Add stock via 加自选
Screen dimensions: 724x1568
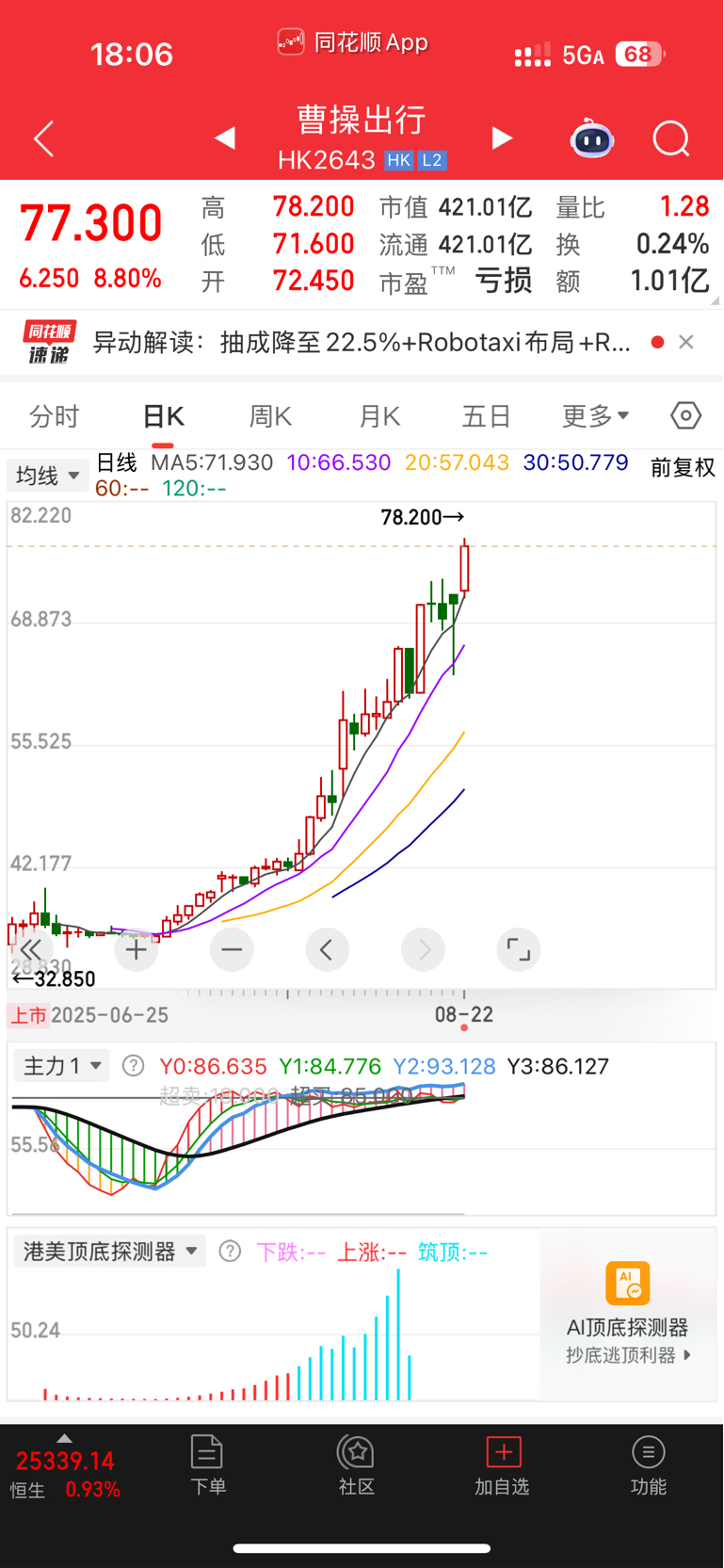tap(503, 1464)
